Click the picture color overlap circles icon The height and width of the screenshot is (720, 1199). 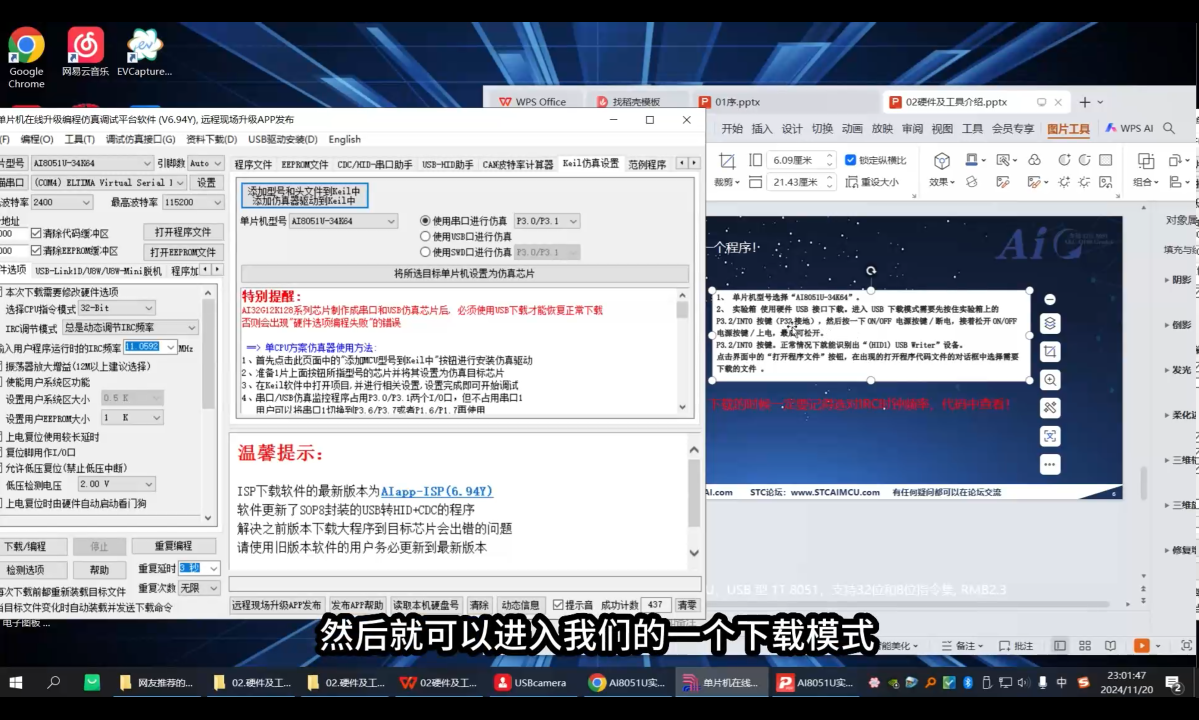point(1034,160)
